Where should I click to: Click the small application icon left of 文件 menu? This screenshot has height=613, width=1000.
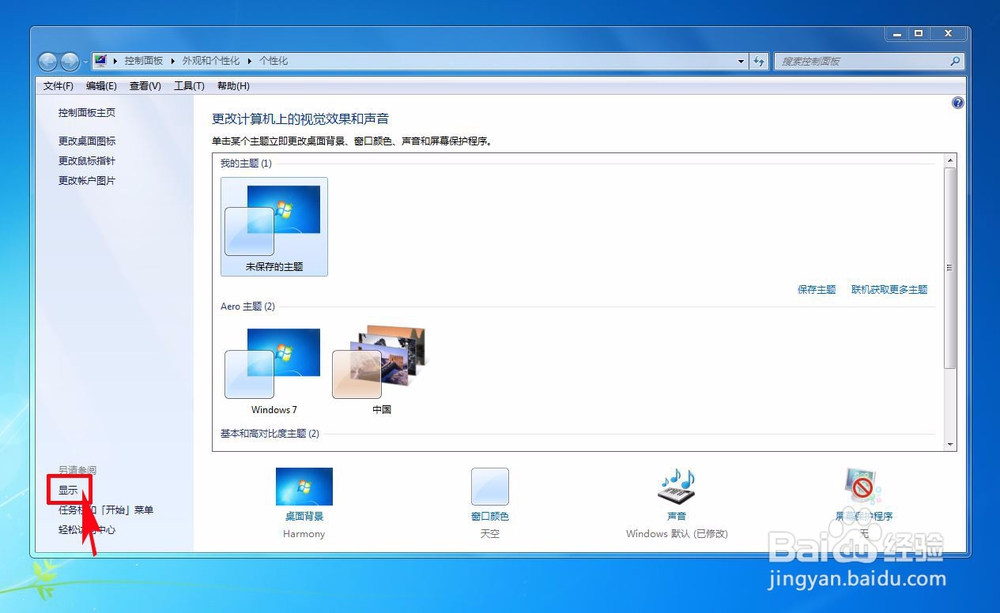click(101, 60)
